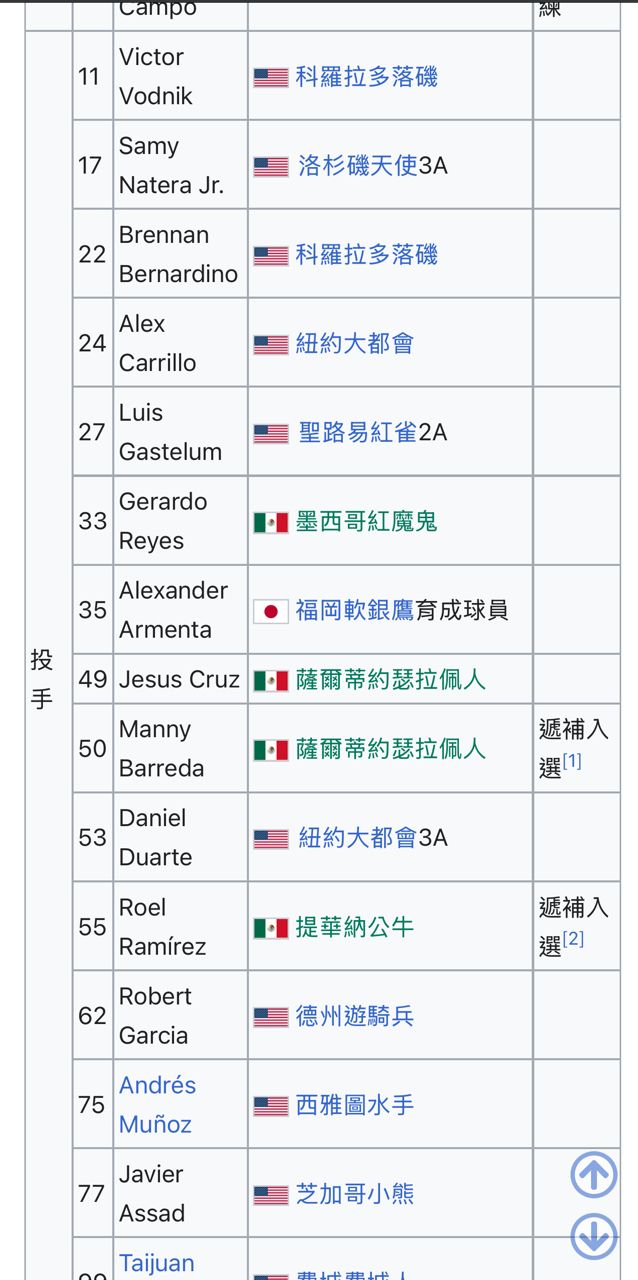Click the Mexico flag beside 提華納公牛
The image size is (638, 1280).
pos(270,928)
